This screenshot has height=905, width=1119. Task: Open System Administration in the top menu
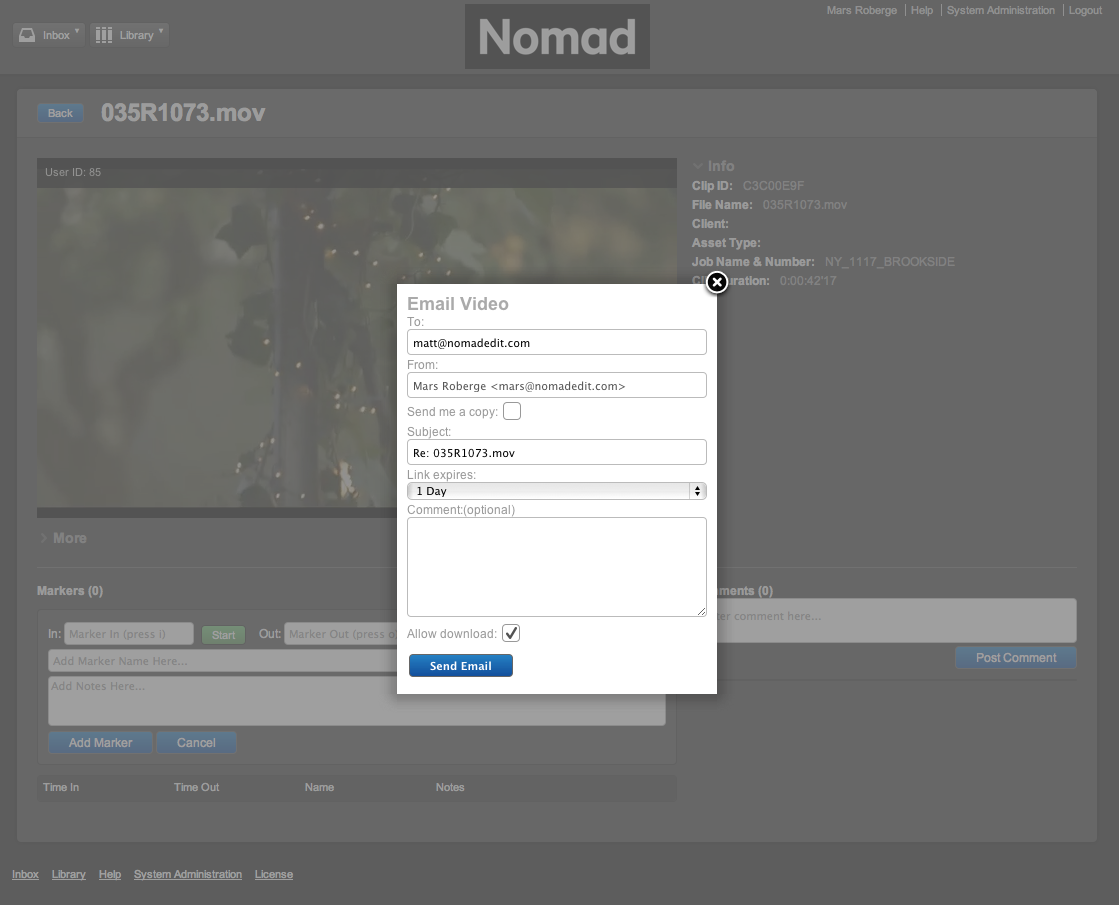coord(1000,10)
